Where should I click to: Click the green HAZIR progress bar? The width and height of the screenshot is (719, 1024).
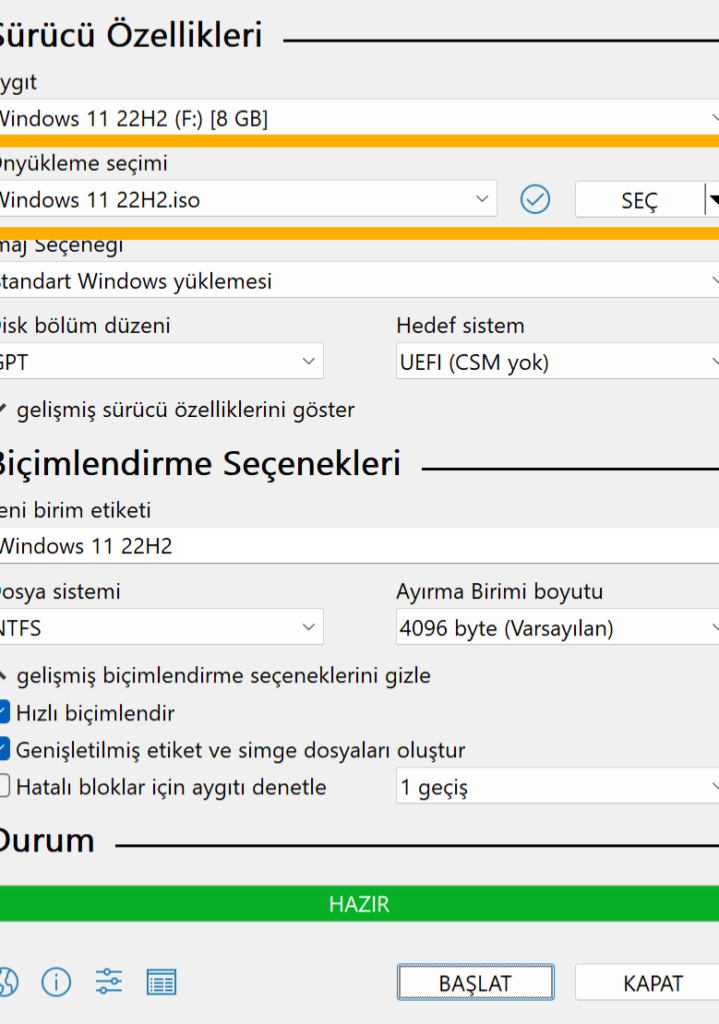tap(359, 904)
